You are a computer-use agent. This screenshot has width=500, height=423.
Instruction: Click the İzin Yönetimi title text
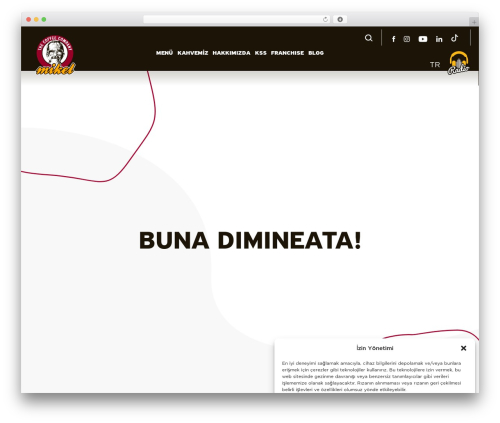375,348
